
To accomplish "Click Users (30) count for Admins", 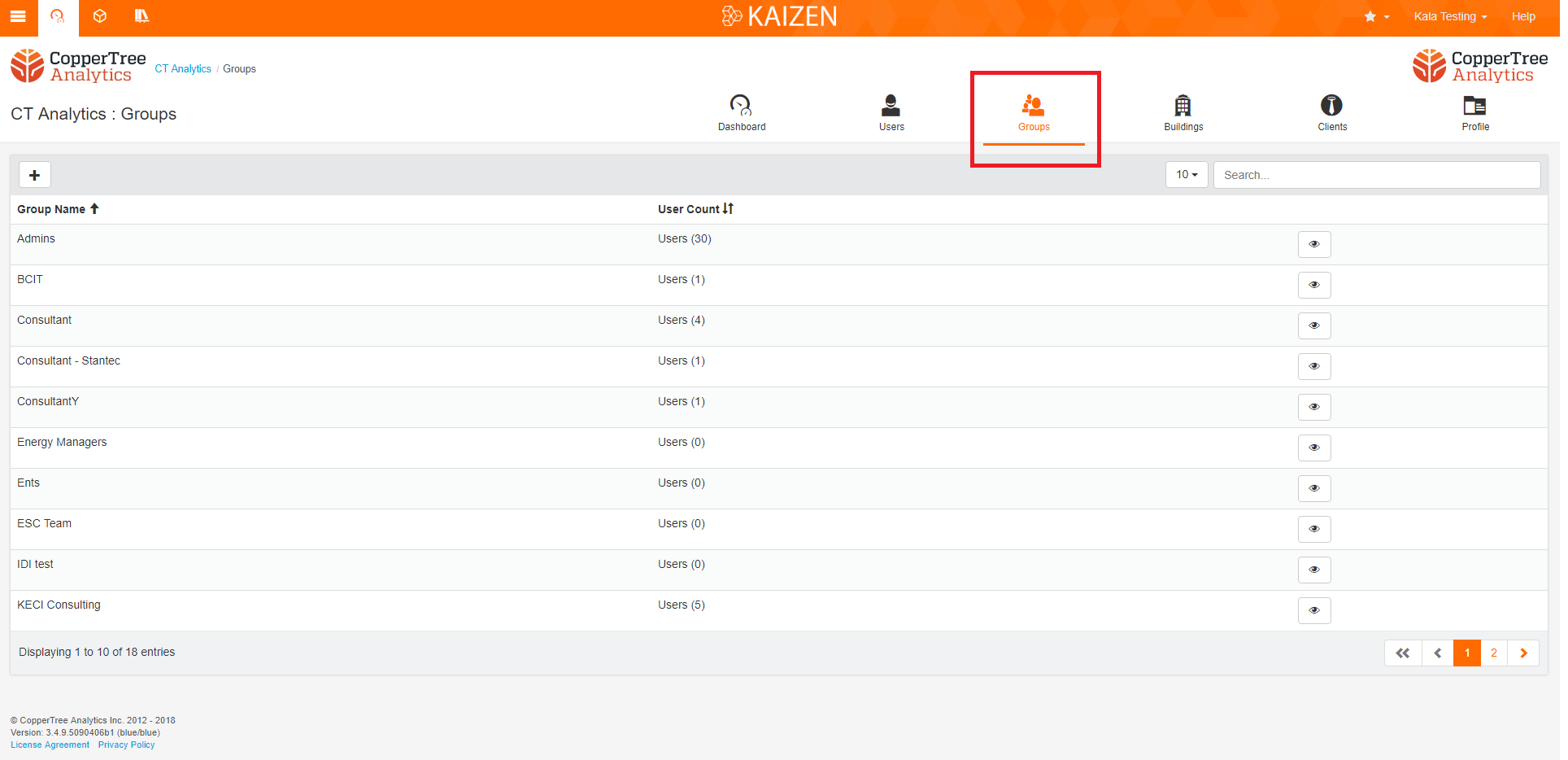I will (x=685, y=238).
